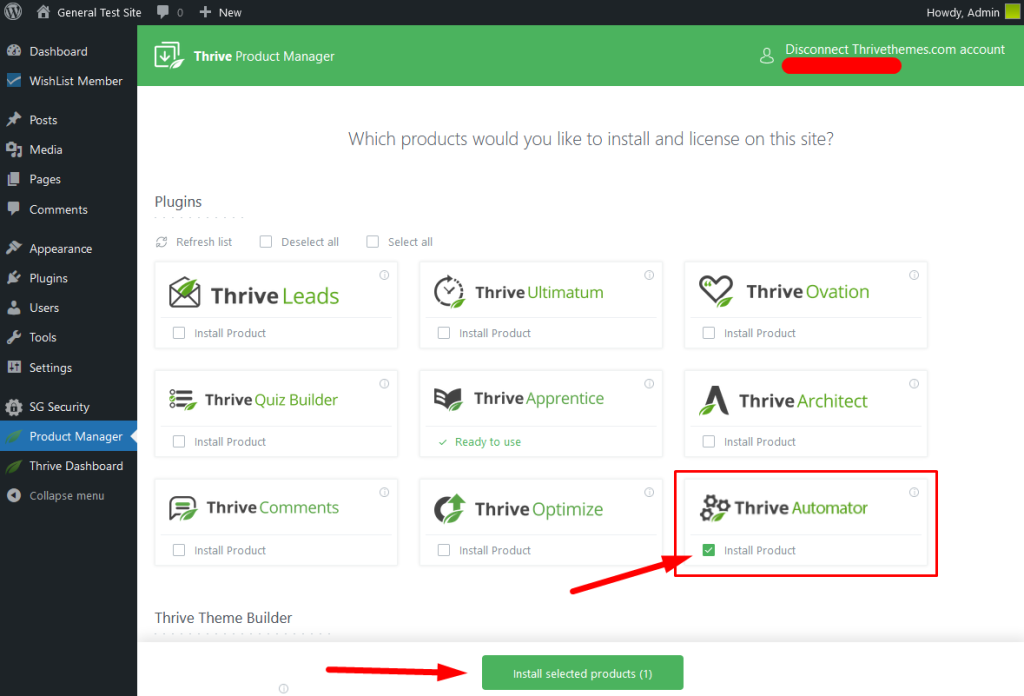
Task: Uncheck Install Product for Thrive Automator
Action: click(709, 550)
